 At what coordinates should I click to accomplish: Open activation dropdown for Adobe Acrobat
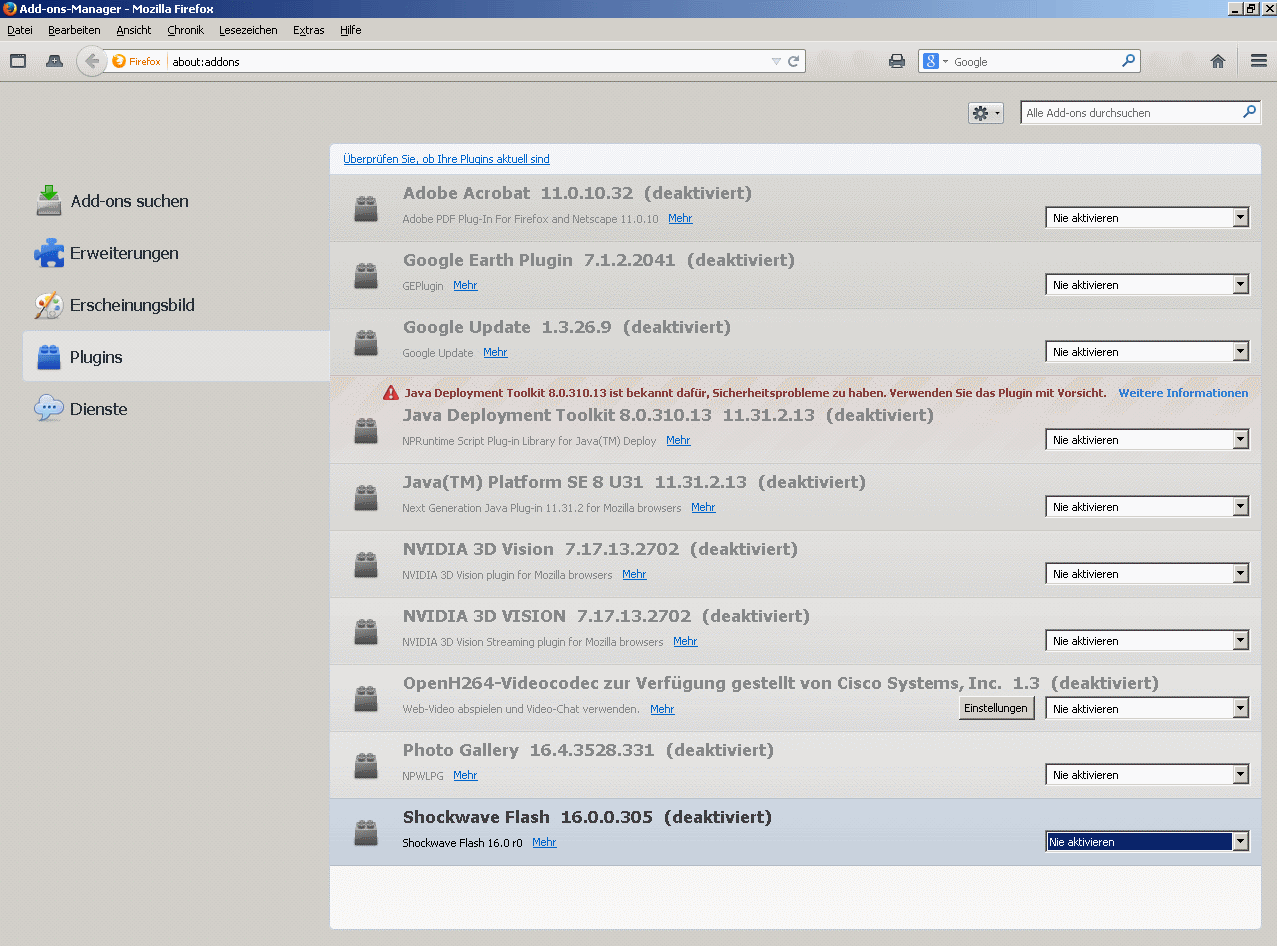click(x=1147, y=217)
